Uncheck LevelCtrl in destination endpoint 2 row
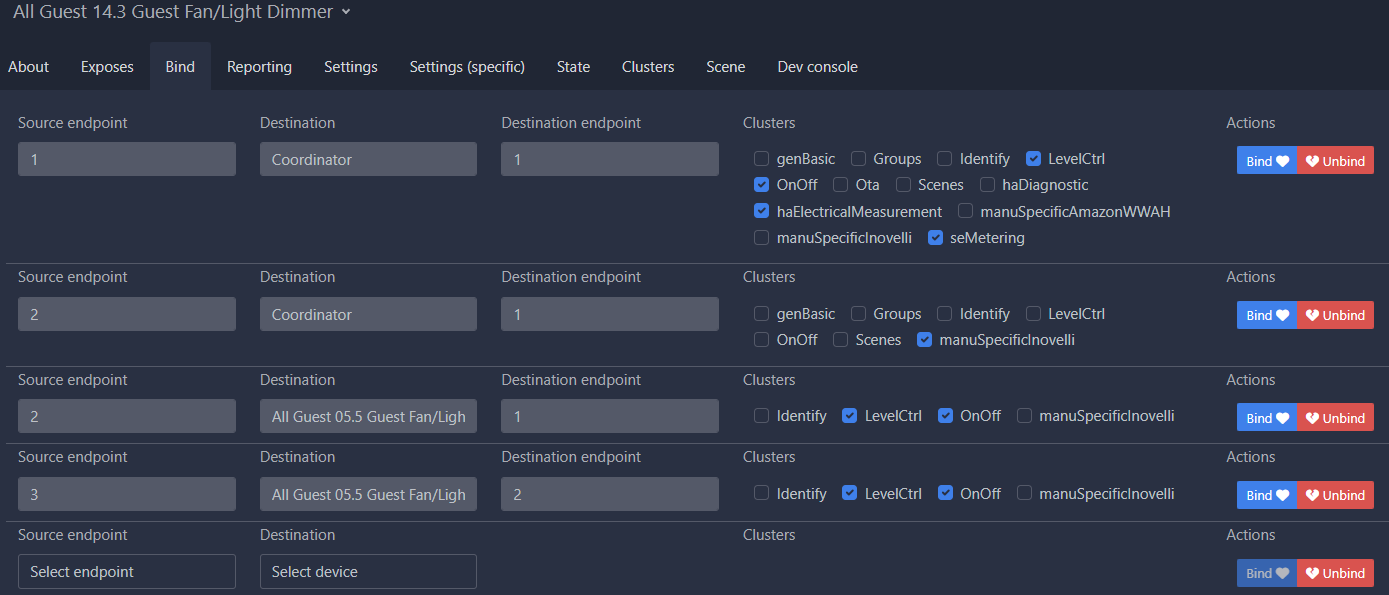The height and width of the screenshot is (595, 1389). [849, 494]
